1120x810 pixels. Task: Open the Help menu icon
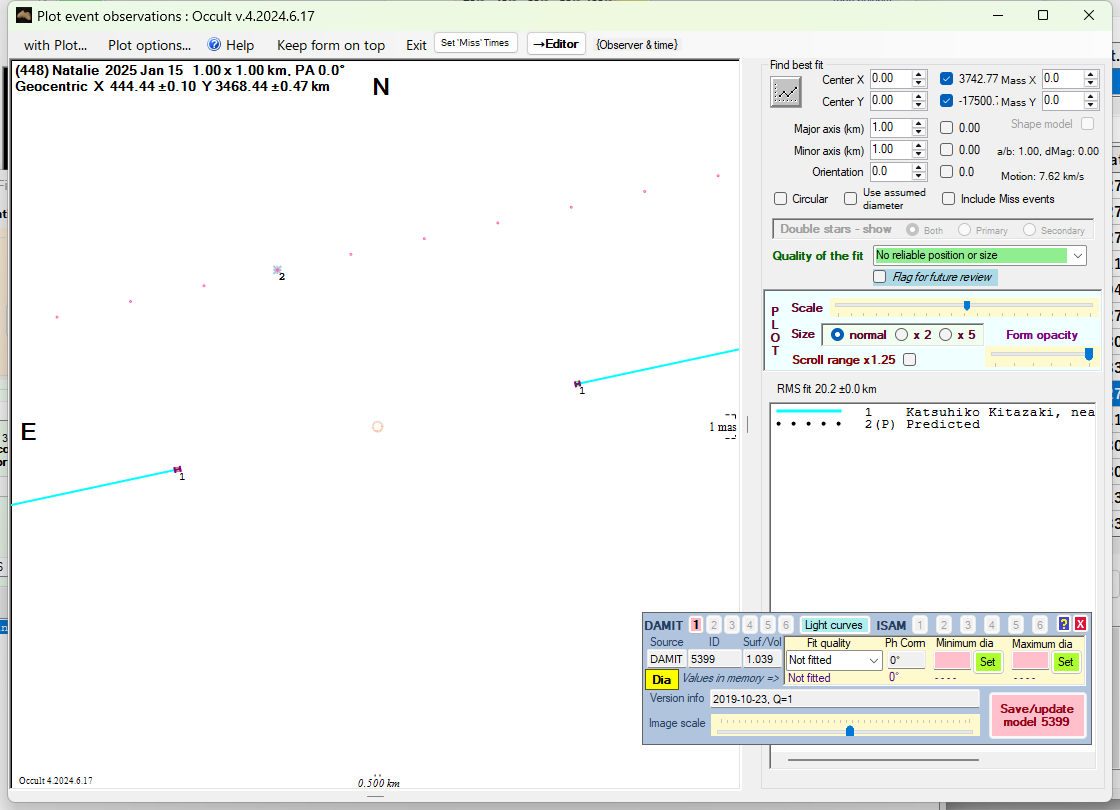[x=214, y=45]
